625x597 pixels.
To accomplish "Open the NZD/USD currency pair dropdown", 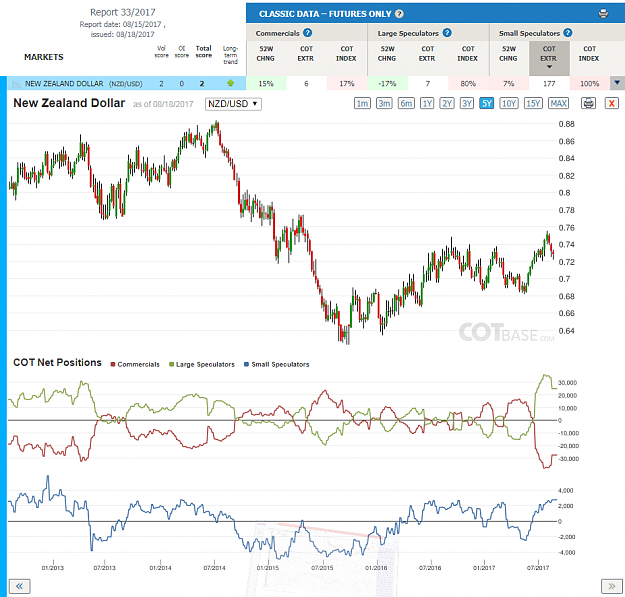I will [233, 104].
